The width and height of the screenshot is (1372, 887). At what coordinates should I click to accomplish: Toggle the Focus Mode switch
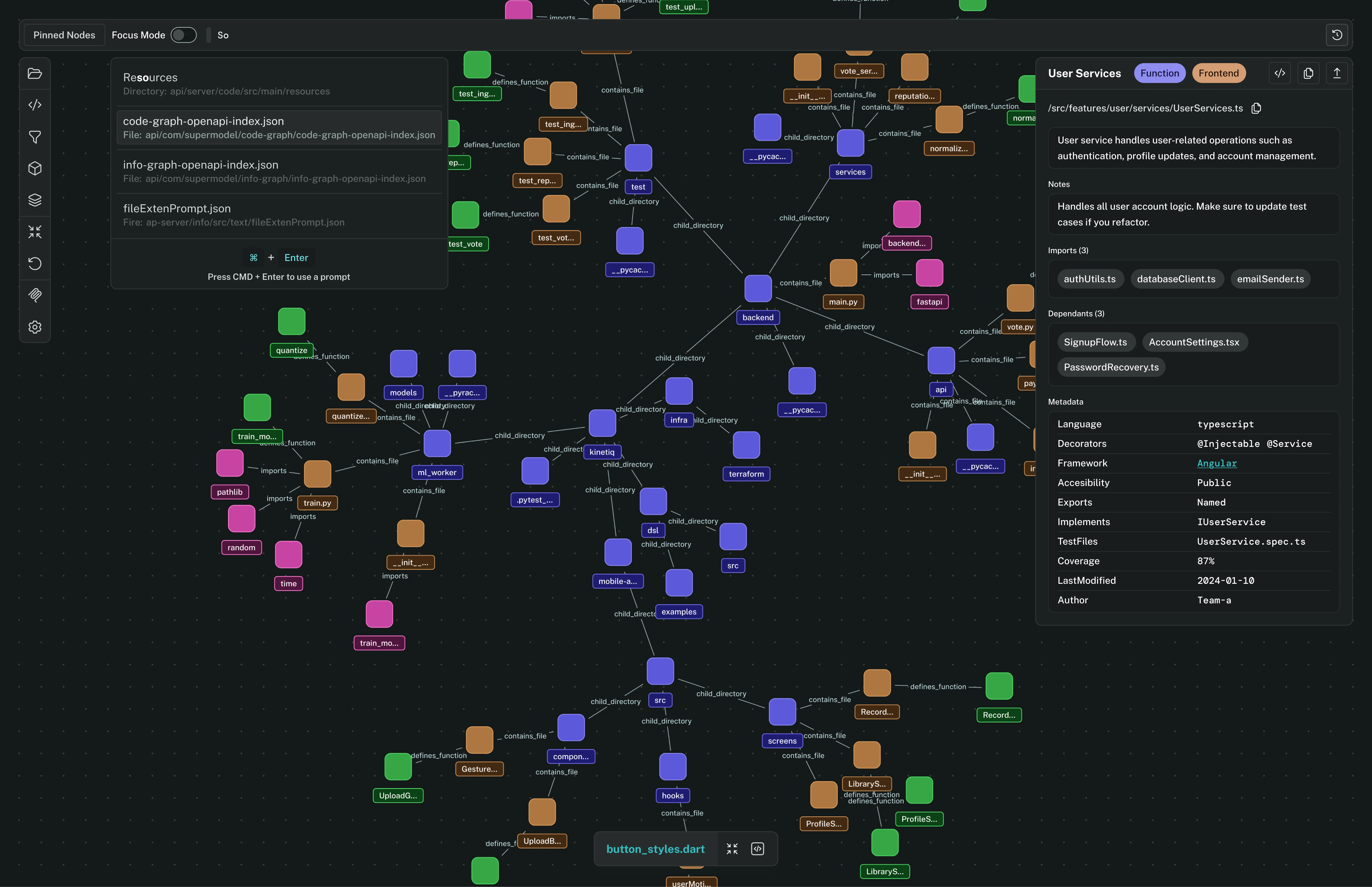(x=184, y=35)
